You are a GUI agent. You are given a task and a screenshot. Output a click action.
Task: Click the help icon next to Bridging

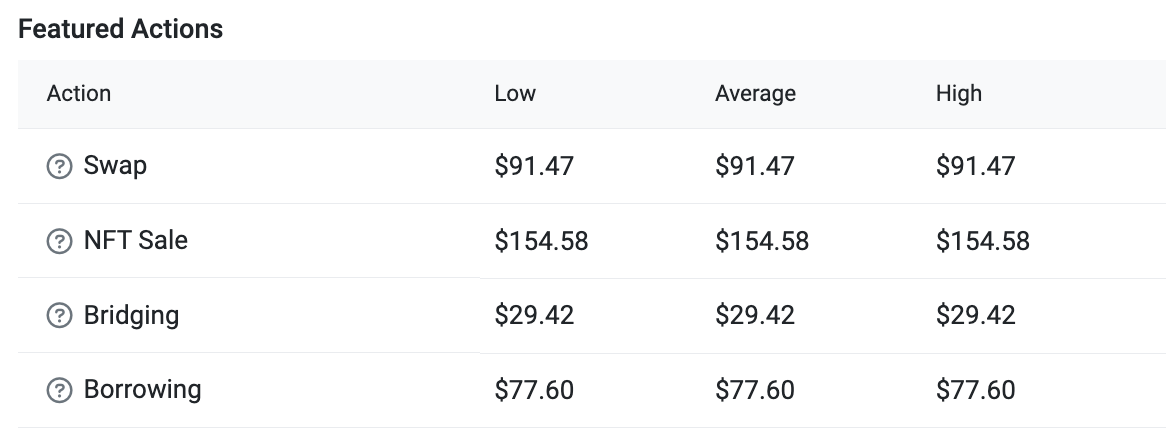coord(59,315)
